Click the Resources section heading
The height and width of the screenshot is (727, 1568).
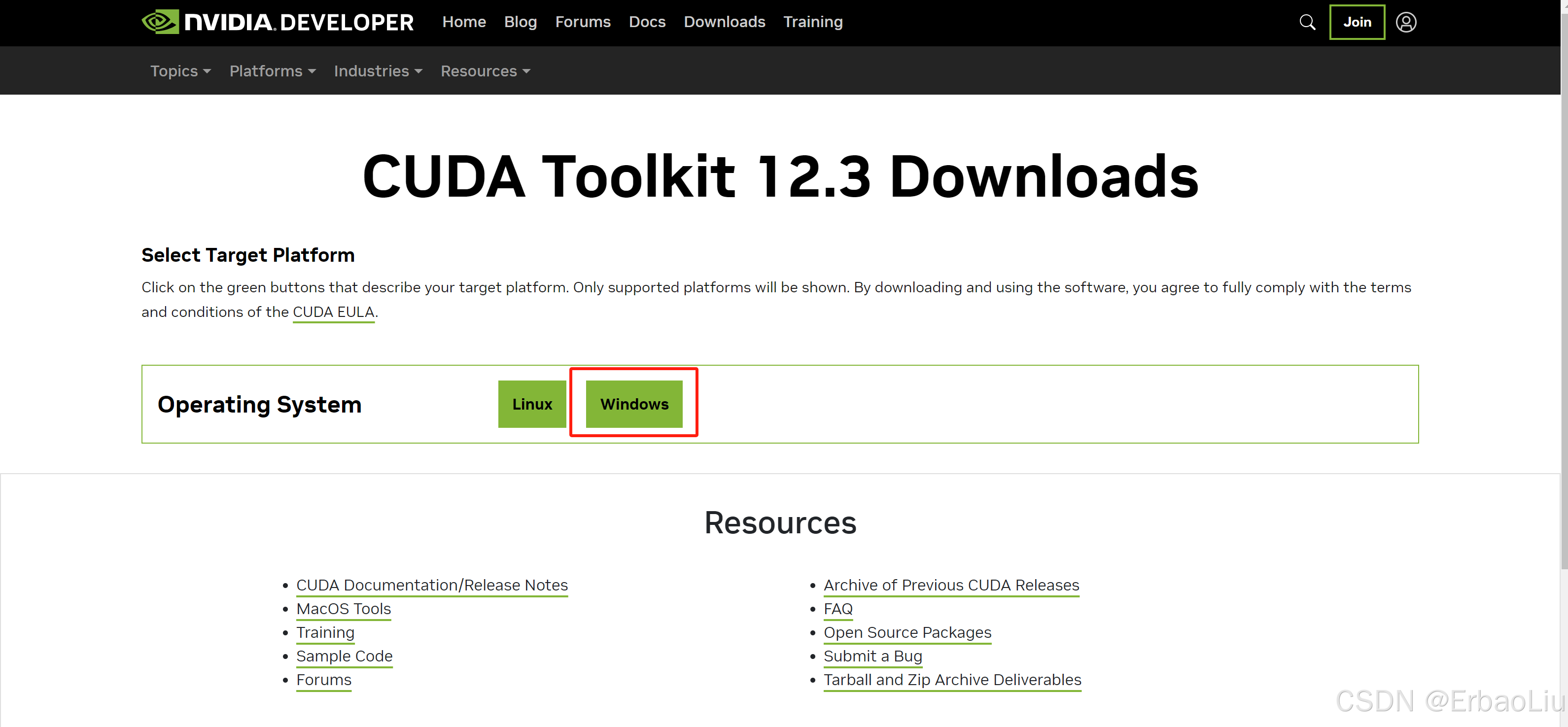pyautogui.click(x=780, y=522)
